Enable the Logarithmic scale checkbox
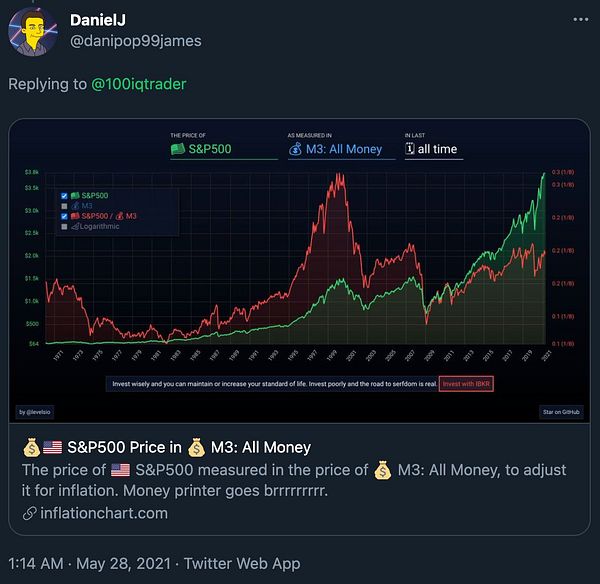Viewport: 600px width, 584px height. pos(65,227)
